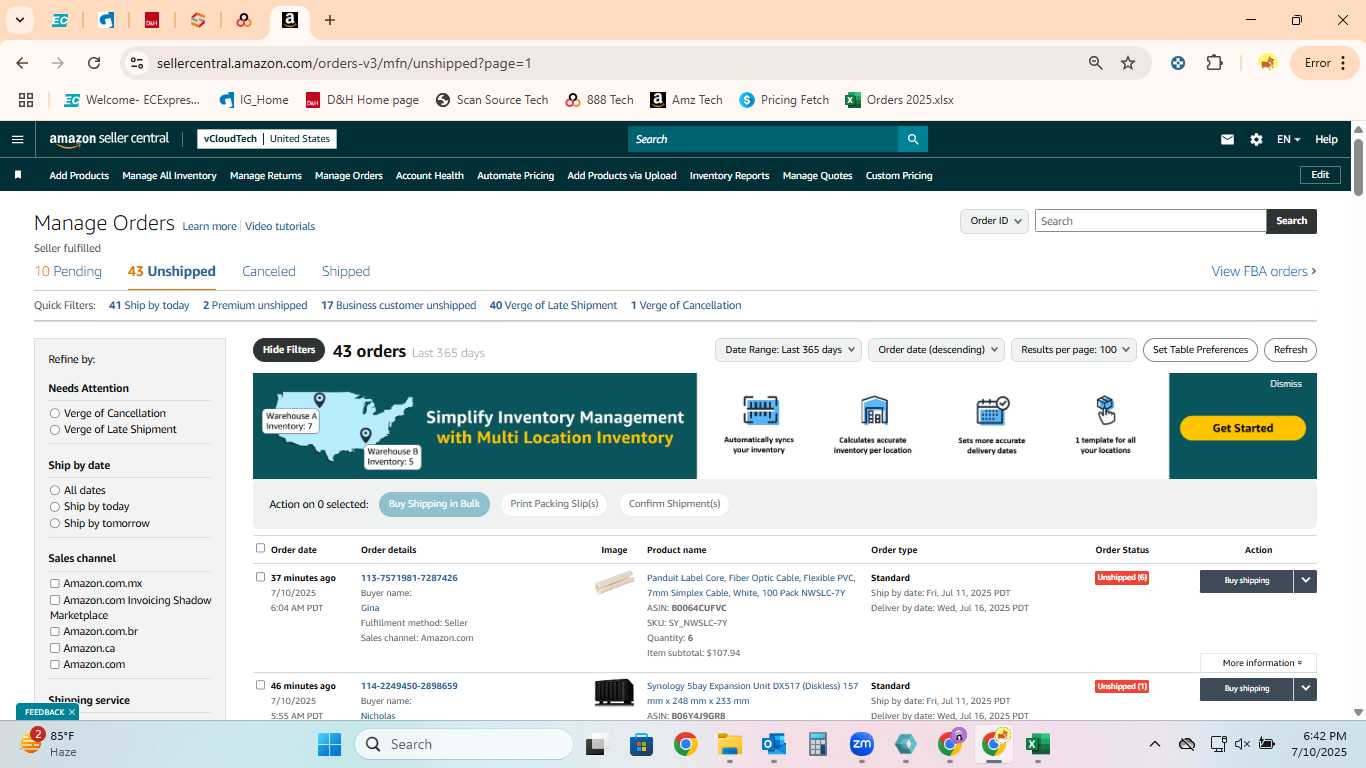Click the Refresh orders button

[x=1290, y=350]
